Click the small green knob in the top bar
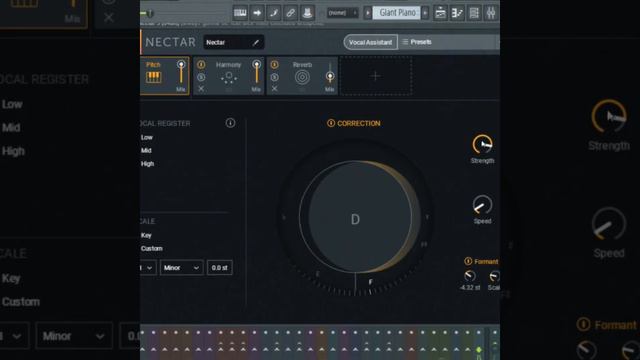640x360 pixels. 149,13
